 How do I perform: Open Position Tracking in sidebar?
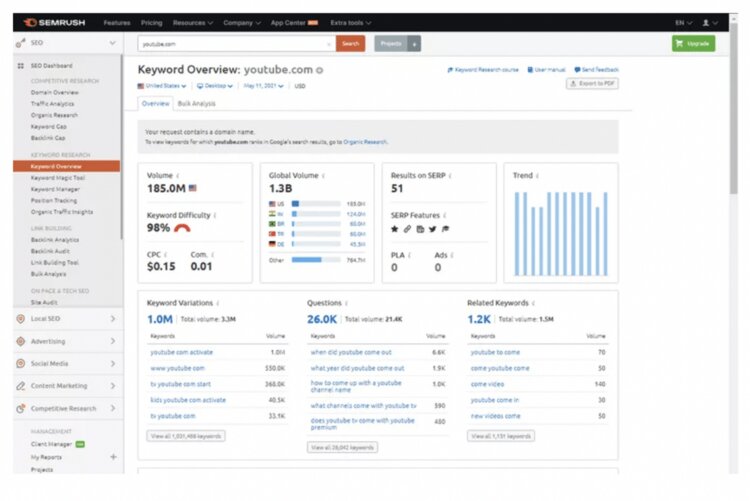[x=54, y=200]
